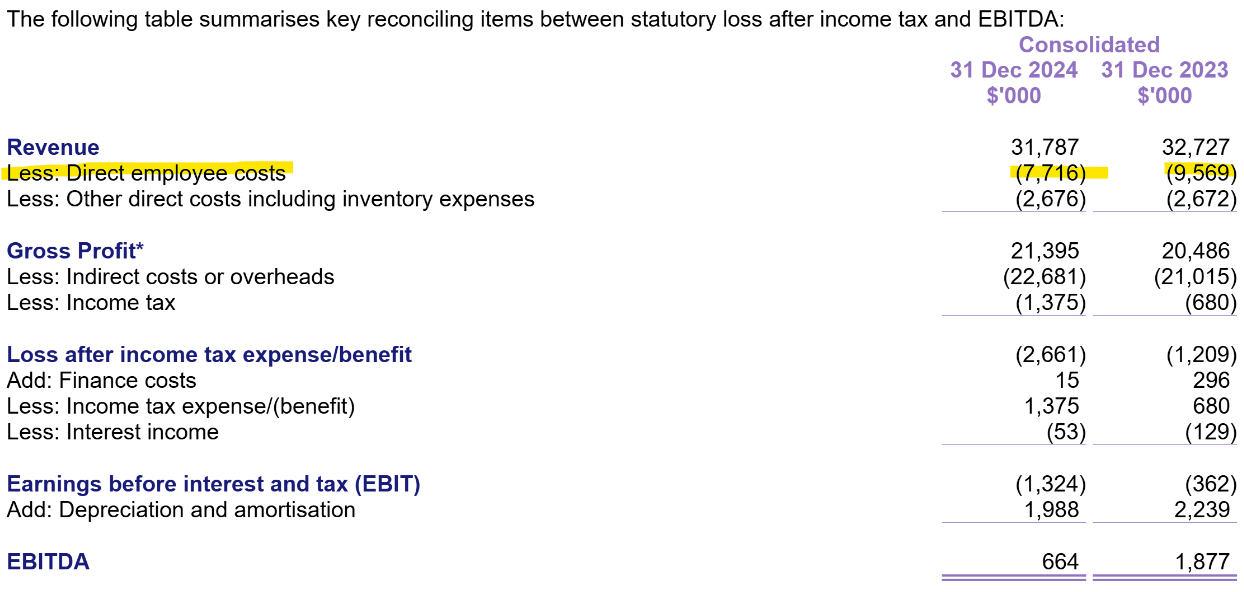Click the highlighted Direct employee costs label

(146, 173)
